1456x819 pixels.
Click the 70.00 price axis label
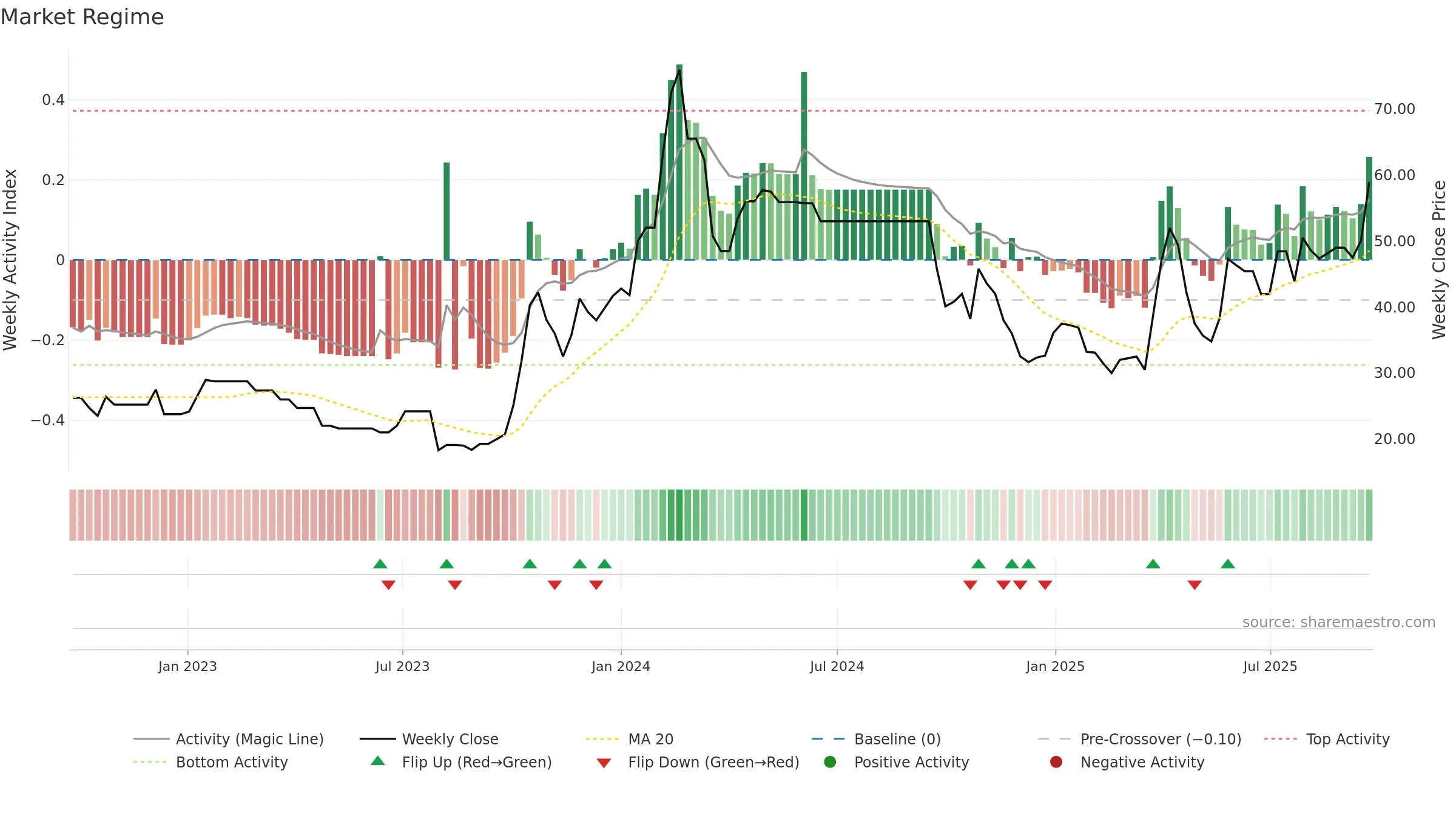pos(1394,109)
